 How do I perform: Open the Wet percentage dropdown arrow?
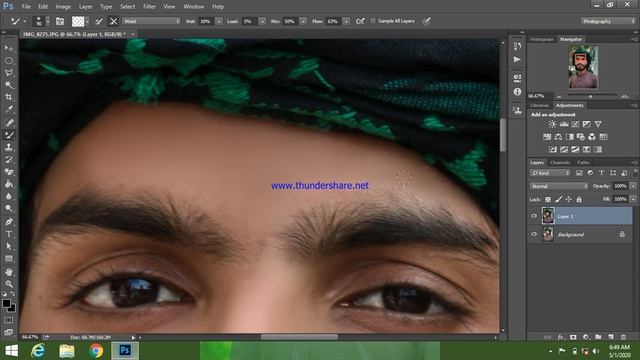click(219, 21)
